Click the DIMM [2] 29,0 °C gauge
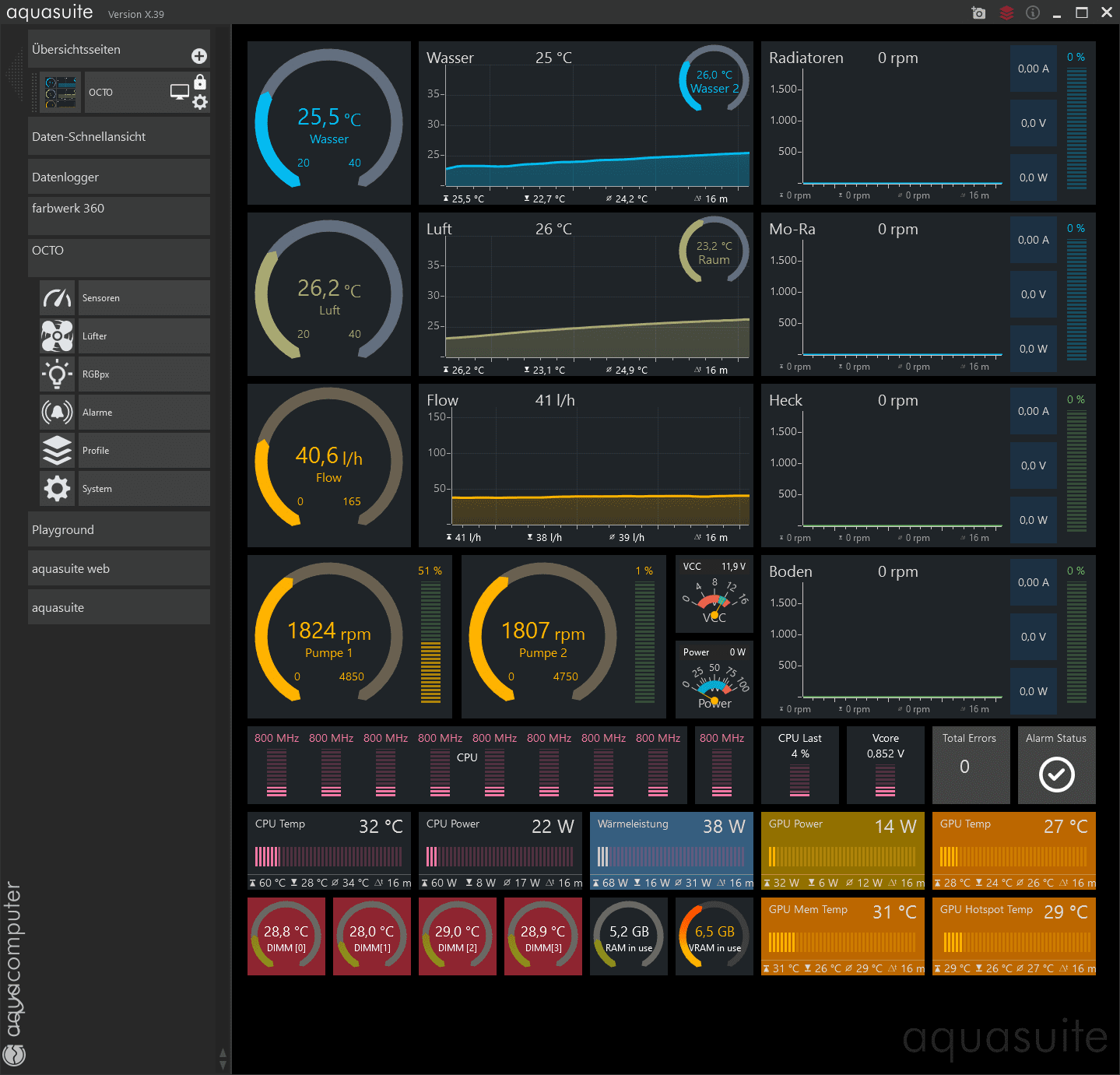 coord(458,936)
